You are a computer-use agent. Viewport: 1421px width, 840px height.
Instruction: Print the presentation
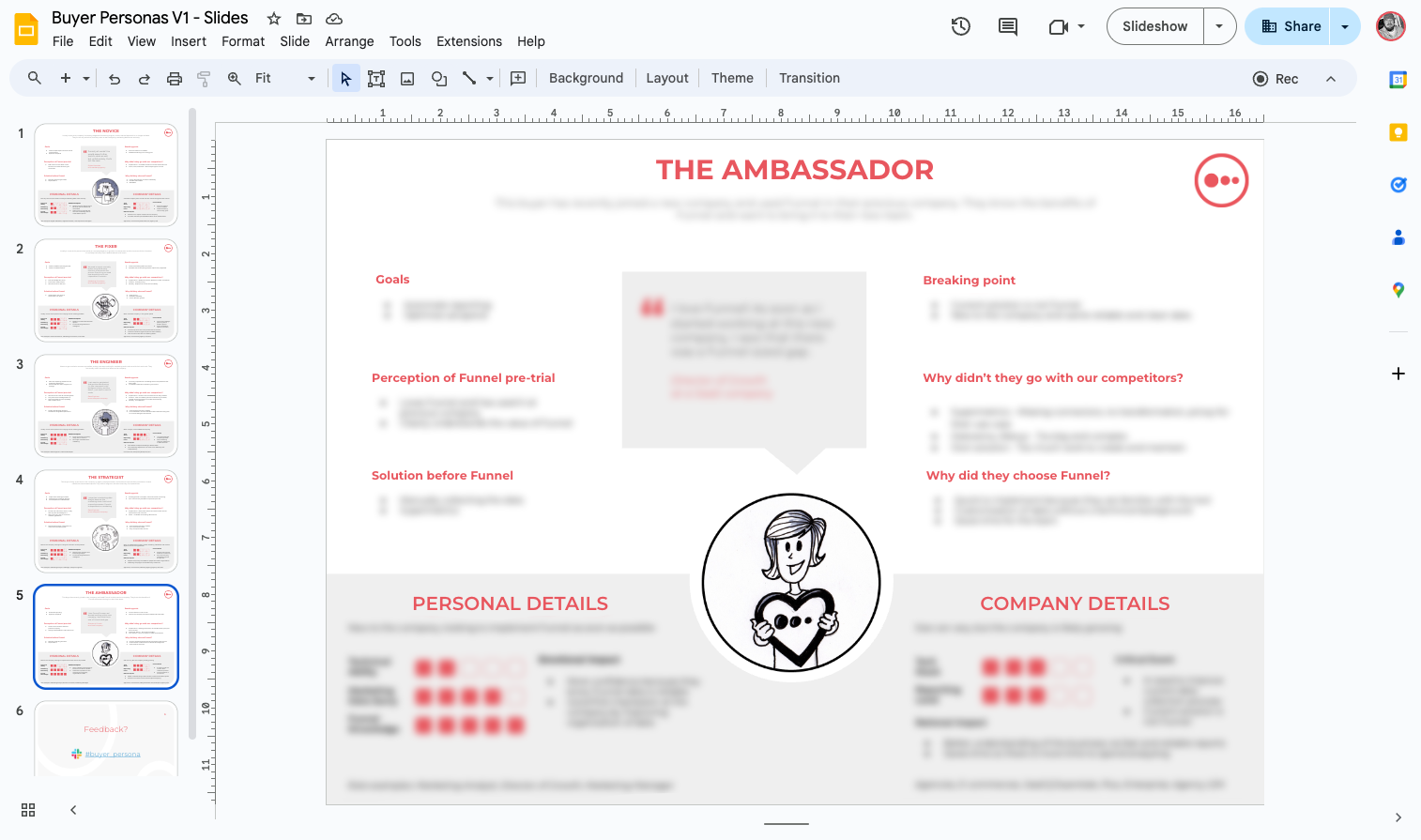tap(175, 79)
